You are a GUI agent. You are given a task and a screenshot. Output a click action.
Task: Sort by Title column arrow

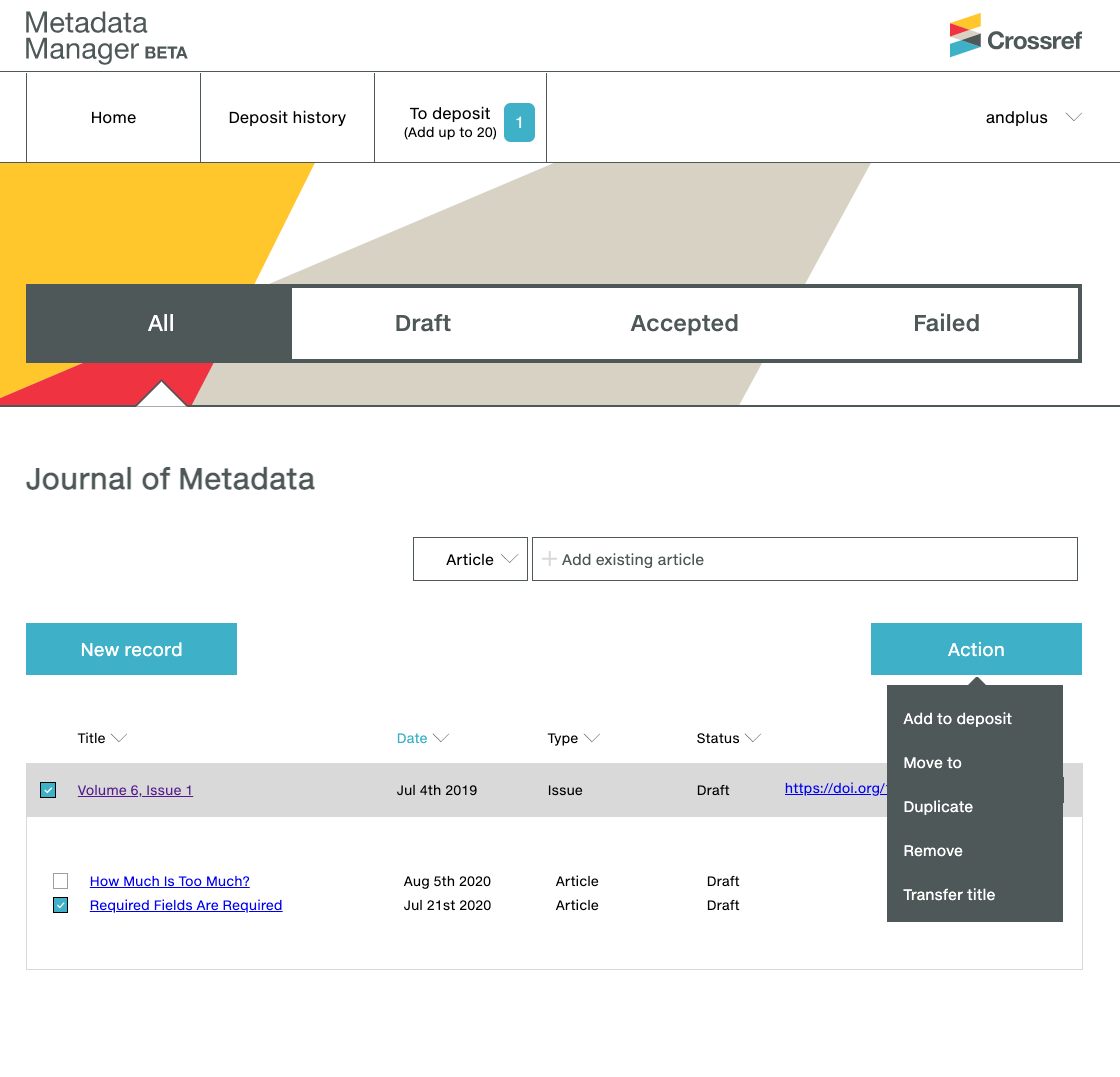click(119, 739)
